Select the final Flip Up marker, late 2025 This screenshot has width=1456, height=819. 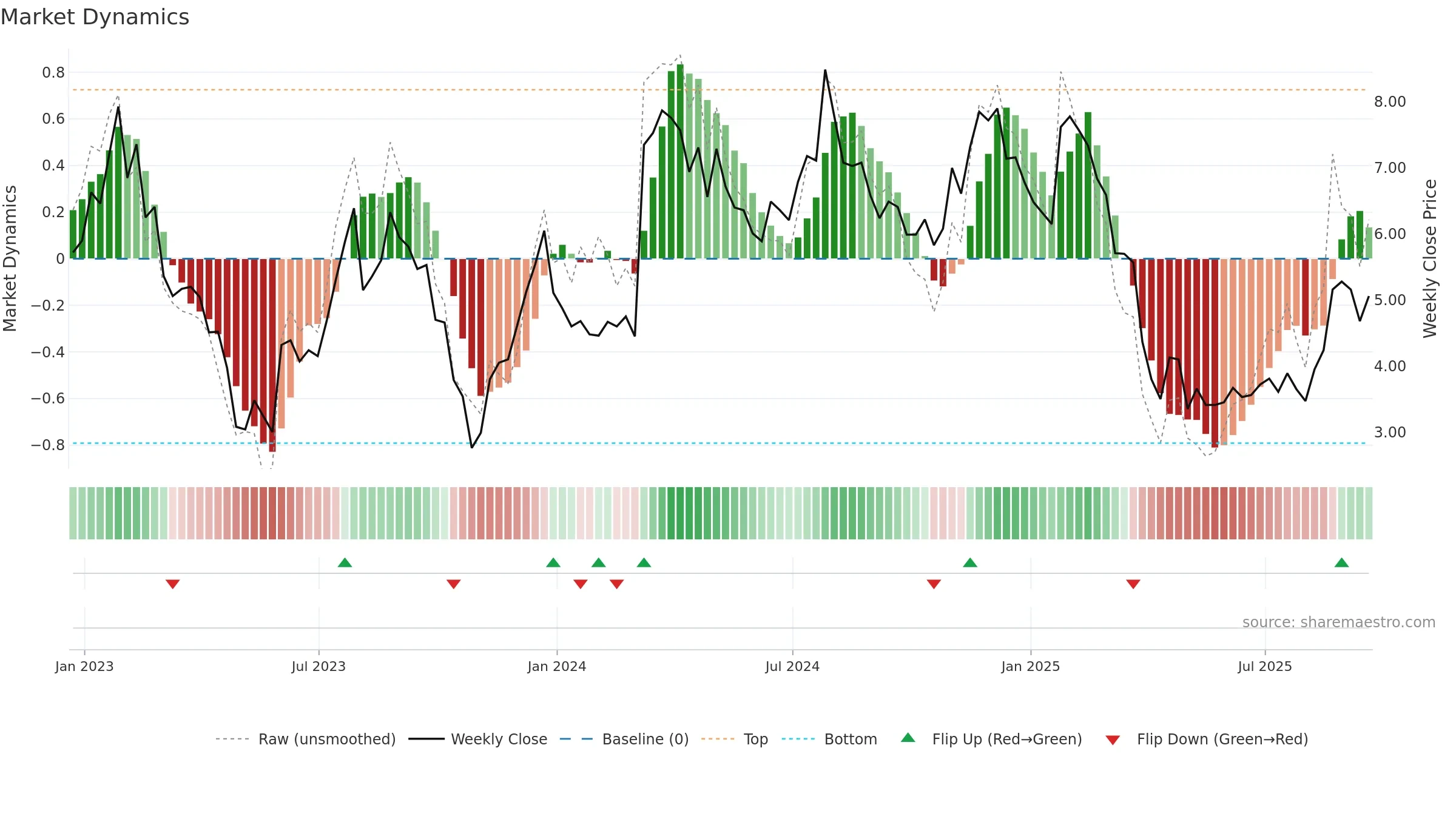pos(1341,562)
